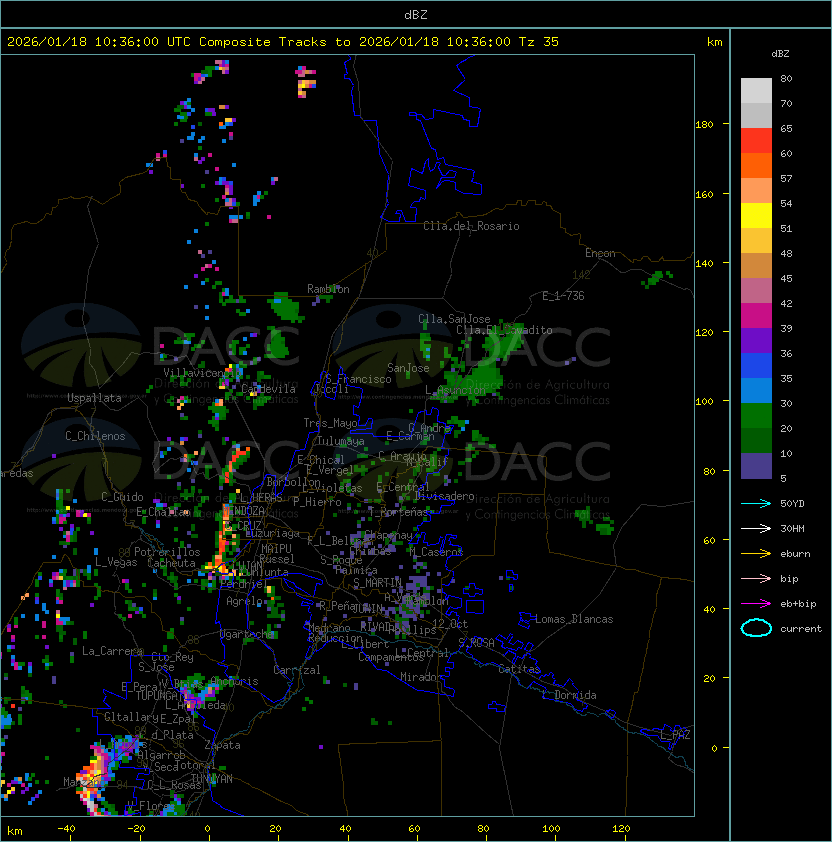Screen dimensions: 832x842
Task: Click the 'Divisadero' map label
Action: click(444, 496)
